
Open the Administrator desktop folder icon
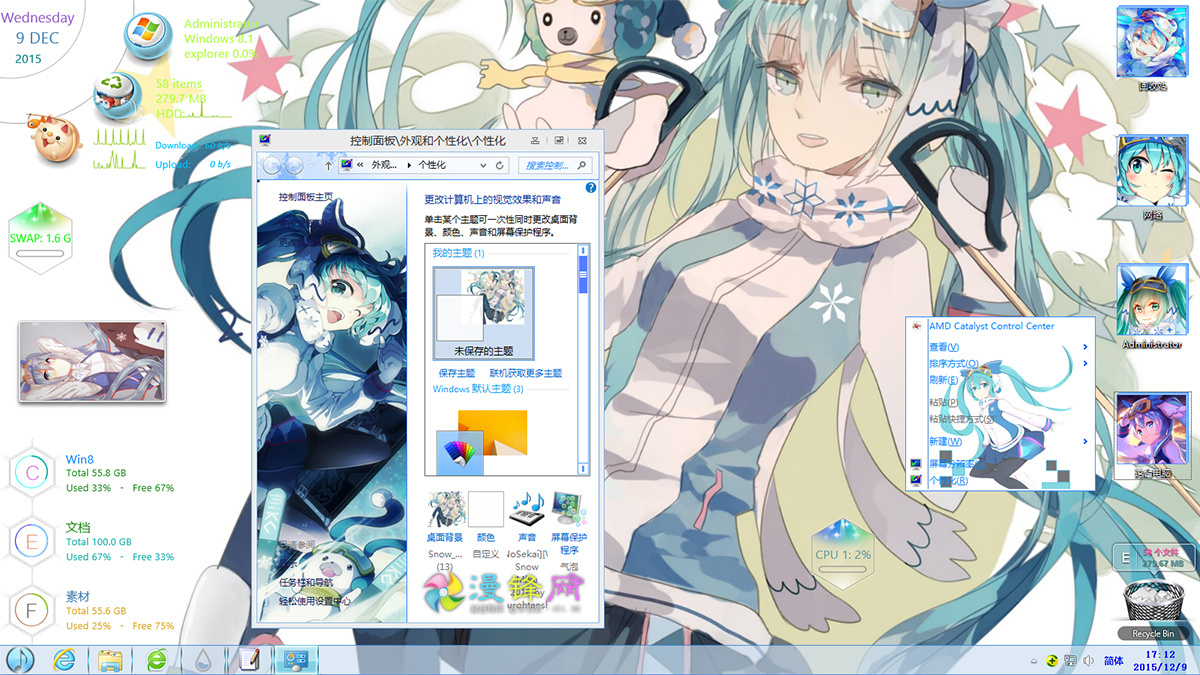click(x=1151, y=307)
